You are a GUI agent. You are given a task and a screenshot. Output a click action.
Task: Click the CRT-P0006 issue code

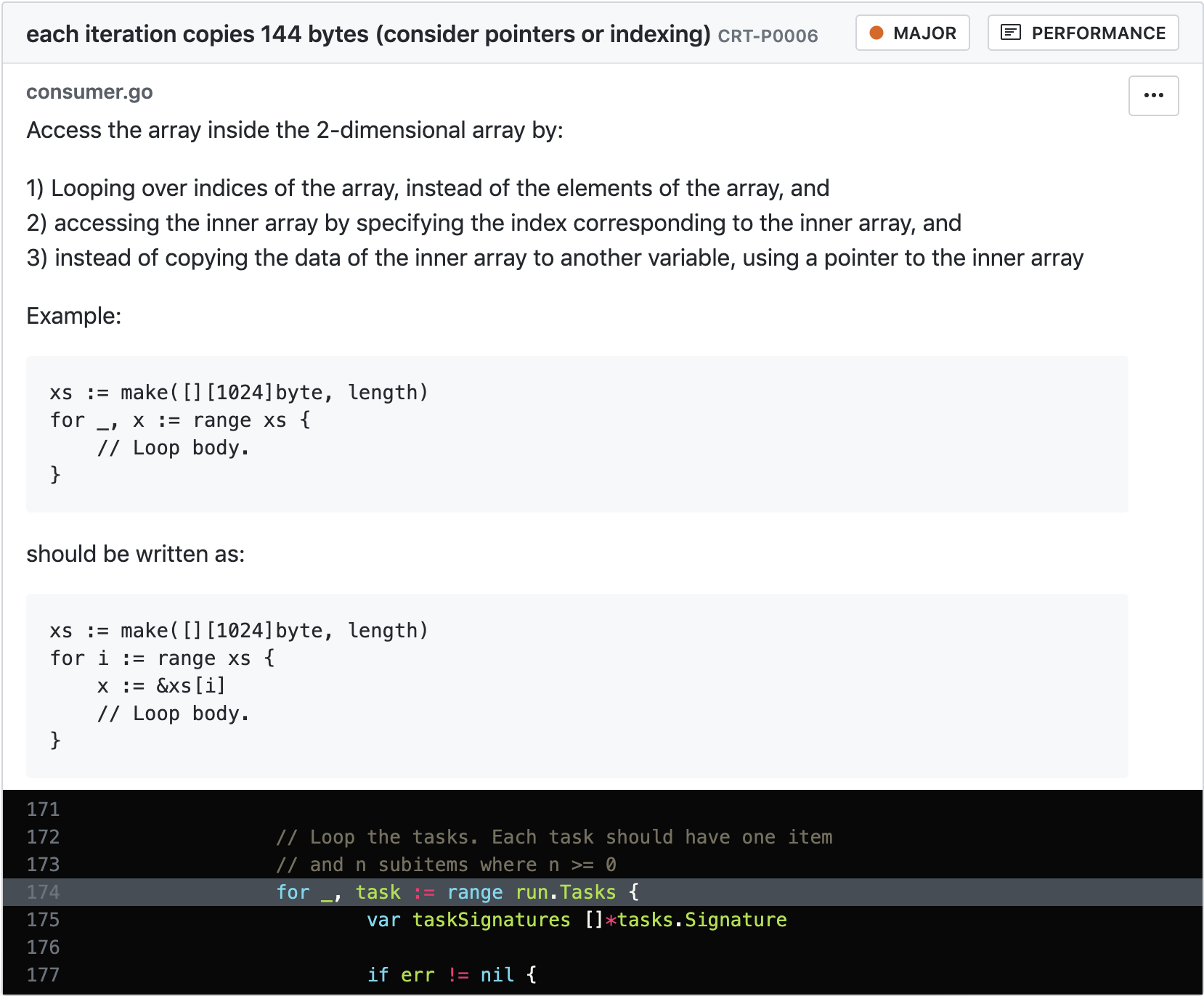coord(768,36)
